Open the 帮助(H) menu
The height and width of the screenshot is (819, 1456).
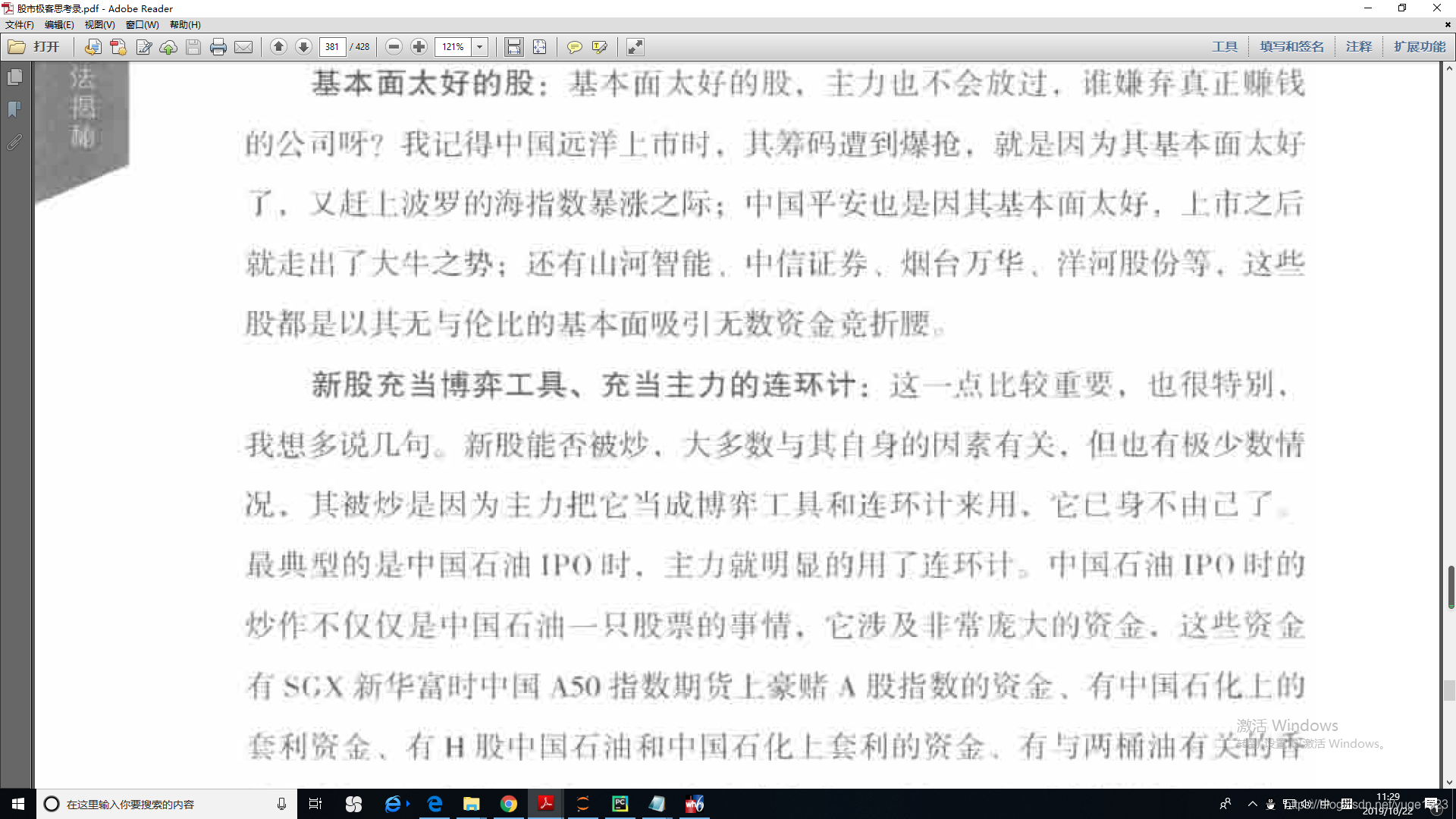click(x=185, y=25)
